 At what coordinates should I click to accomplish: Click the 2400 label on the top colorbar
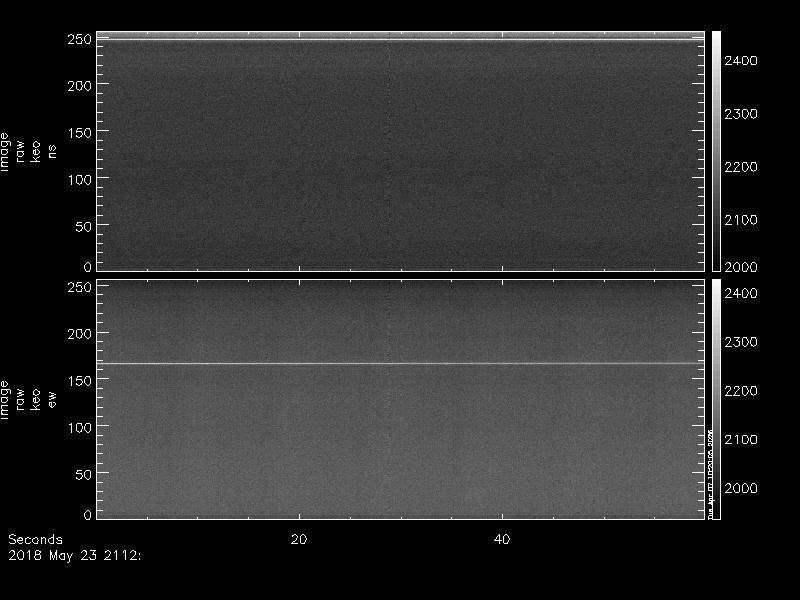coord(741,61)
